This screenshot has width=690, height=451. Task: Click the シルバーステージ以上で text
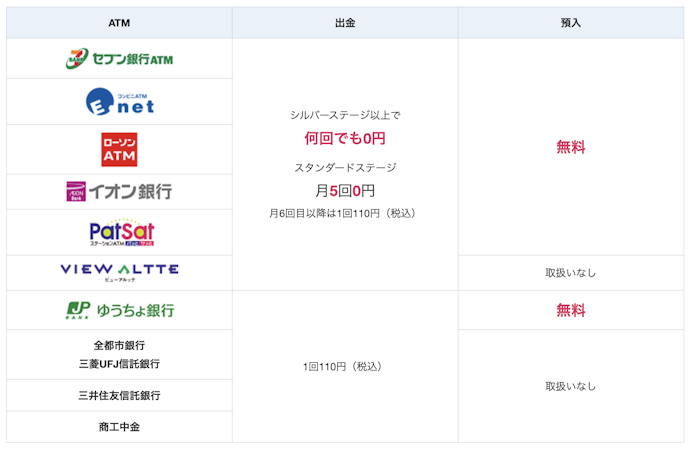[345, 115]
